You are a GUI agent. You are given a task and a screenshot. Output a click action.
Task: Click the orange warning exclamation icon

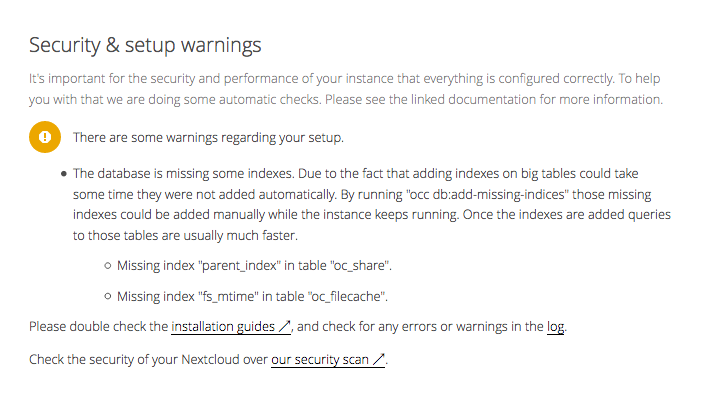click(x=45, y=137)
